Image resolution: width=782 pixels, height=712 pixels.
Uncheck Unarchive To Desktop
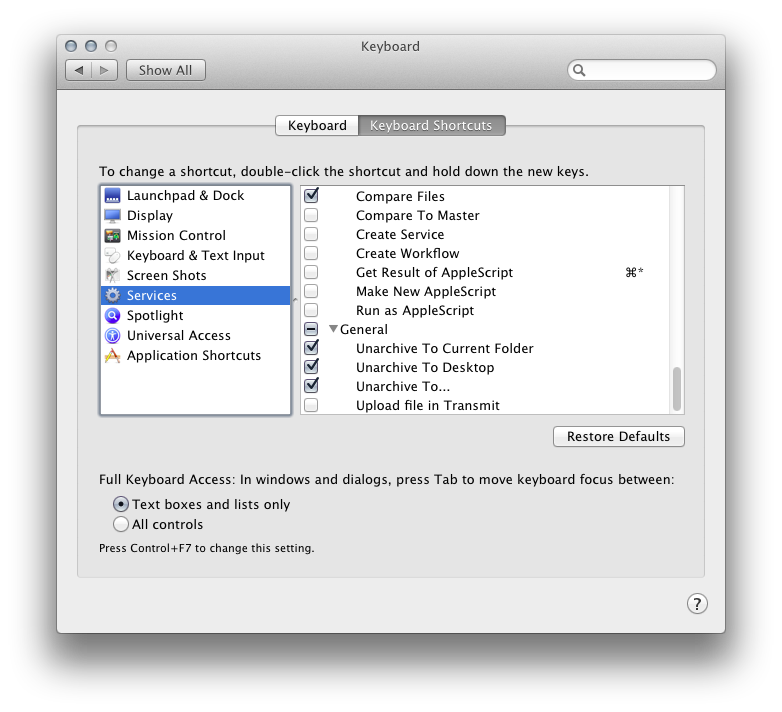[311, 366]
